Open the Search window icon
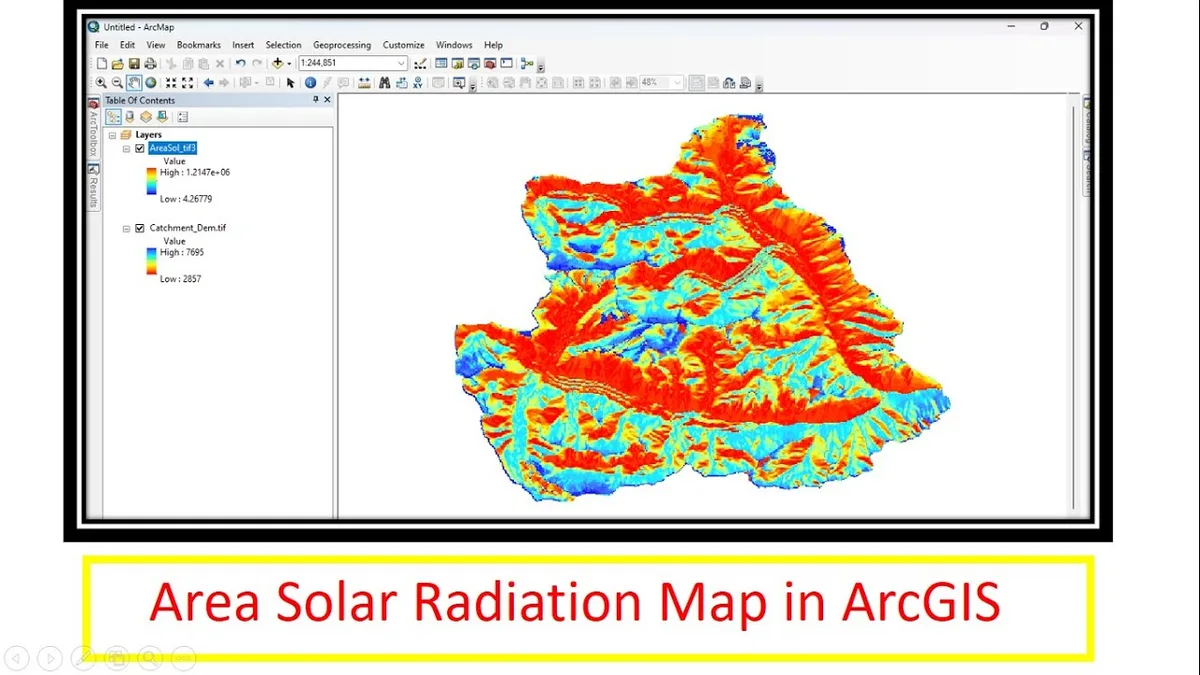The width and height of the screenshot is (1200, 675). pos(474,63)
